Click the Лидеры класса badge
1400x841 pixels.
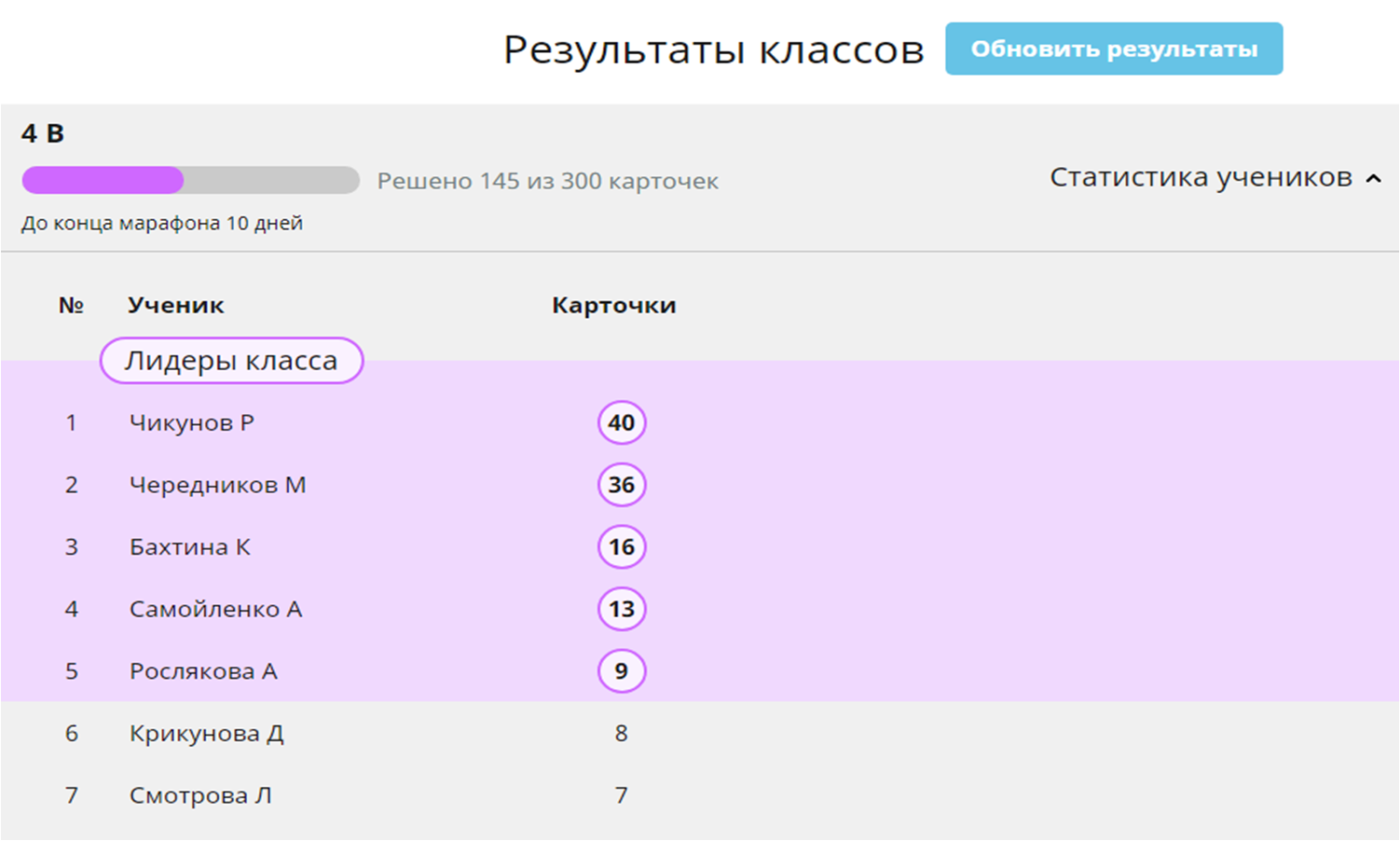(x=230, y=360)
